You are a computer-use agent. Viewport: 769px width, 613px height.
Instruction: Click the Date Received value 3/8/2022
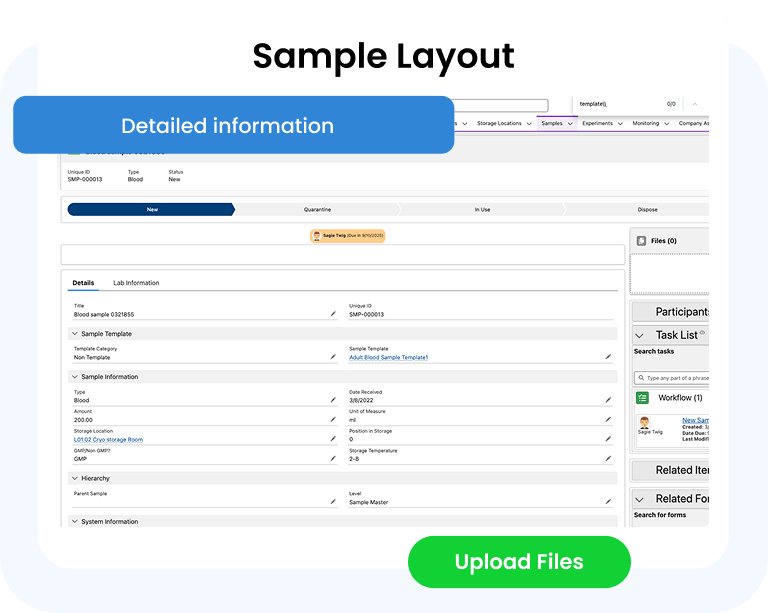pos(361,401)
